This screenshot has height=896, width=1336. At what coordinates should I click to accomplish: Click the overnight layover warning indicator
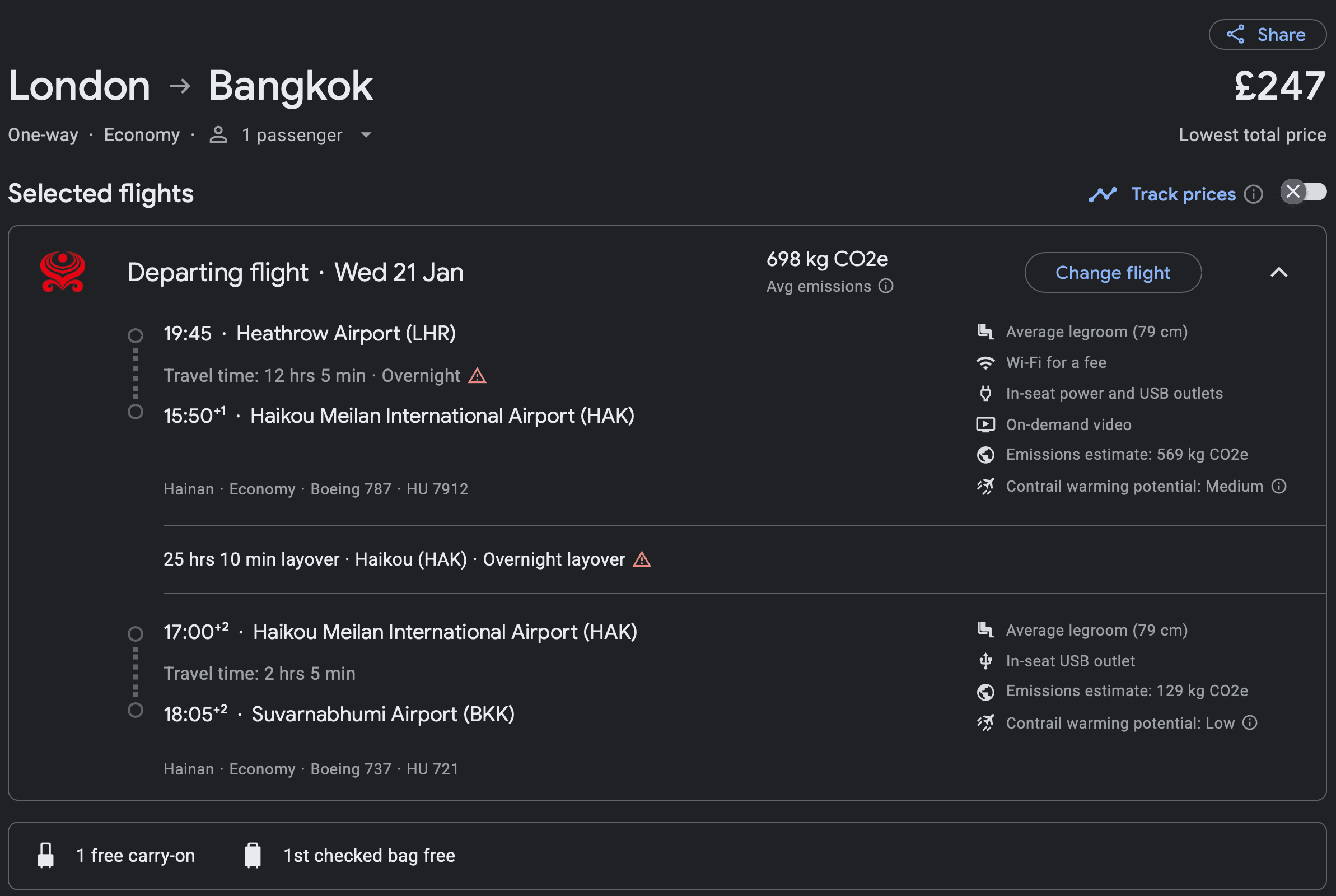643,559
